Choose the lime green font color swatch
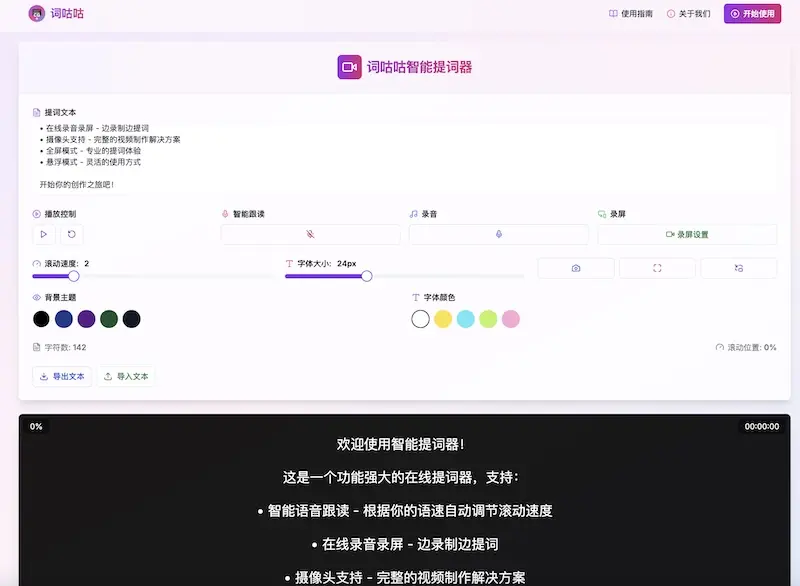 (488, 319)
